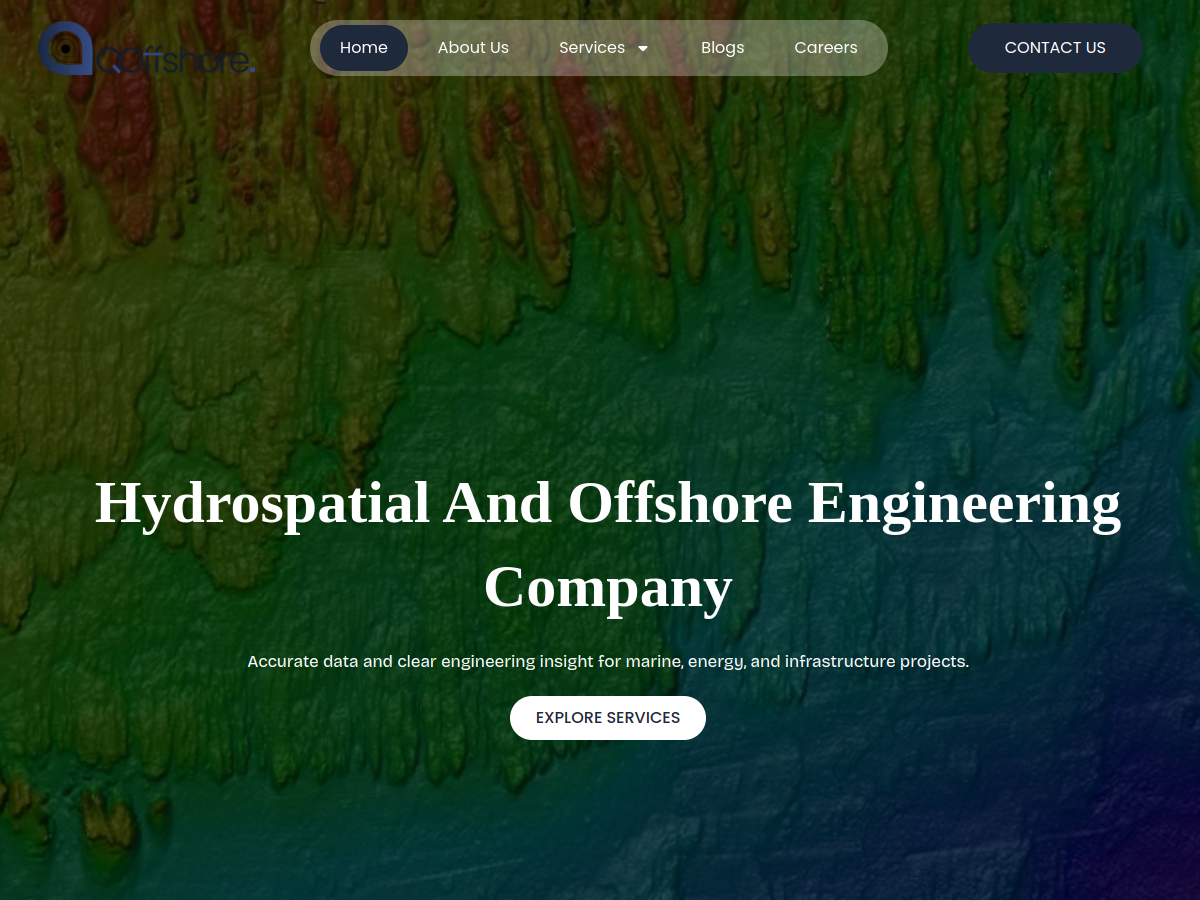The height and width of the screenshot is (900, 1200).
Task: Click the QOffshore logo
Action: click(x=147, y=49)
